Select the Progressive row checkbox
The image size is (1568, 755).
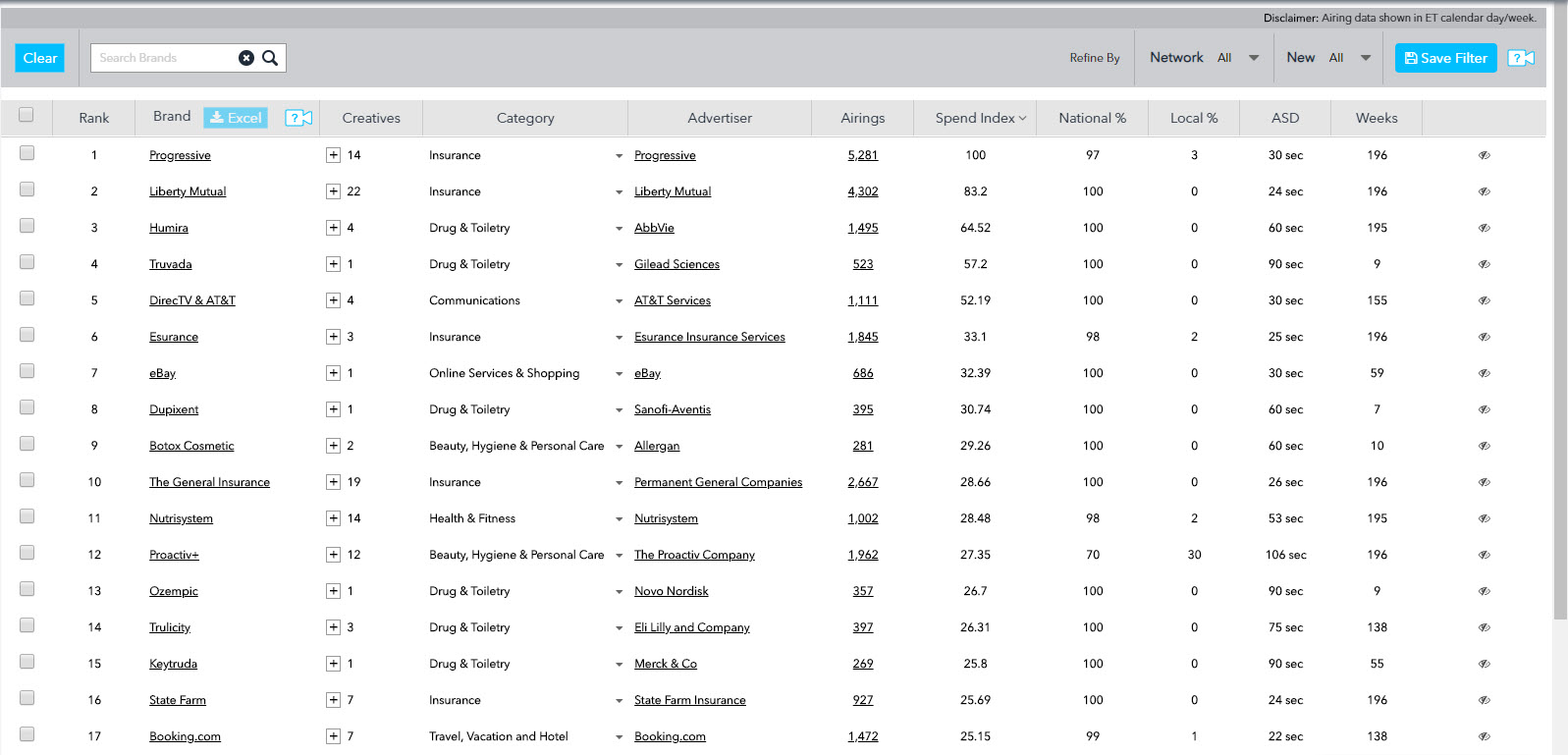27,152
